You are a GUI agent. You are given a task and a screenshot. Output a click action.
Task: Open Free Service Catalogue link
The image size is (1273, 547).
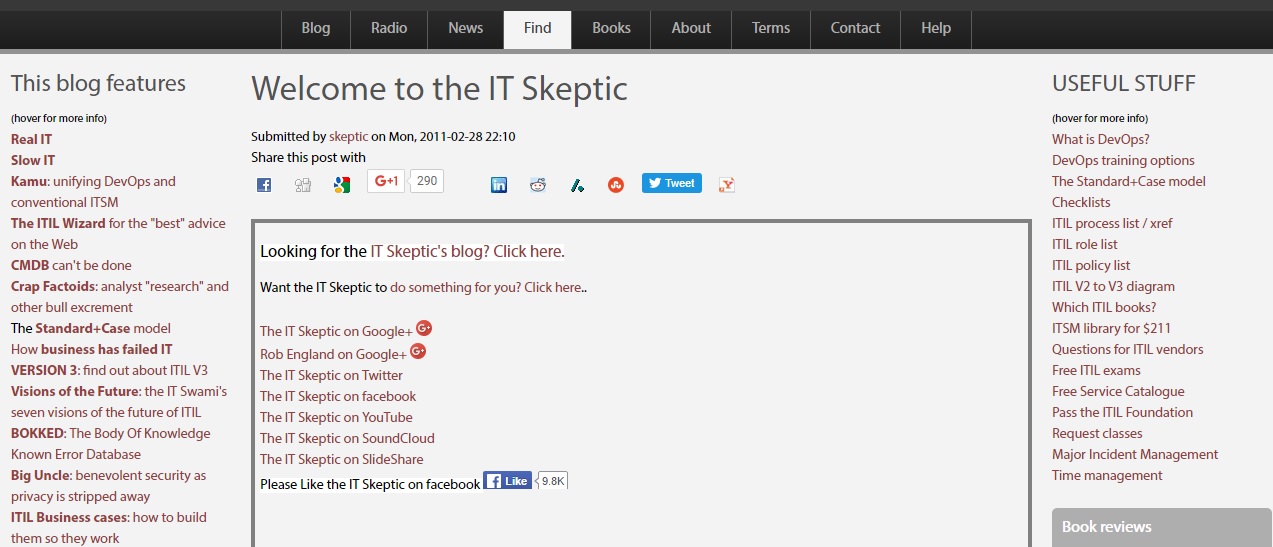click(1118, 391)
